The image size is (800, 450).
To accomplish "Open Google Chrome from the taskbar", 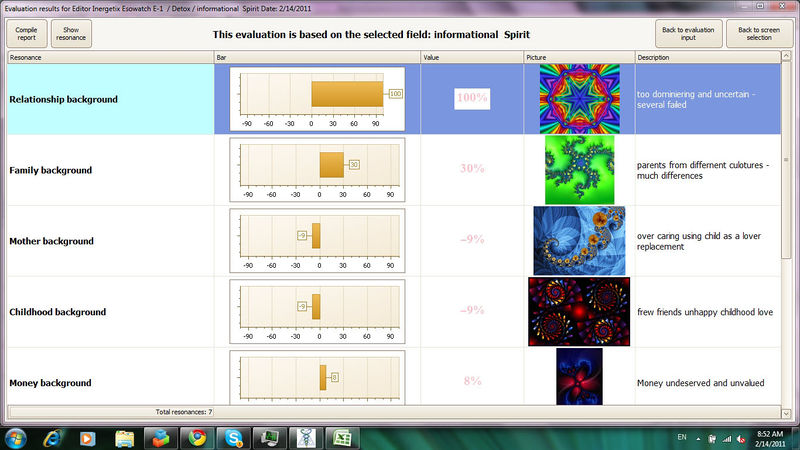I will point(198,437).
